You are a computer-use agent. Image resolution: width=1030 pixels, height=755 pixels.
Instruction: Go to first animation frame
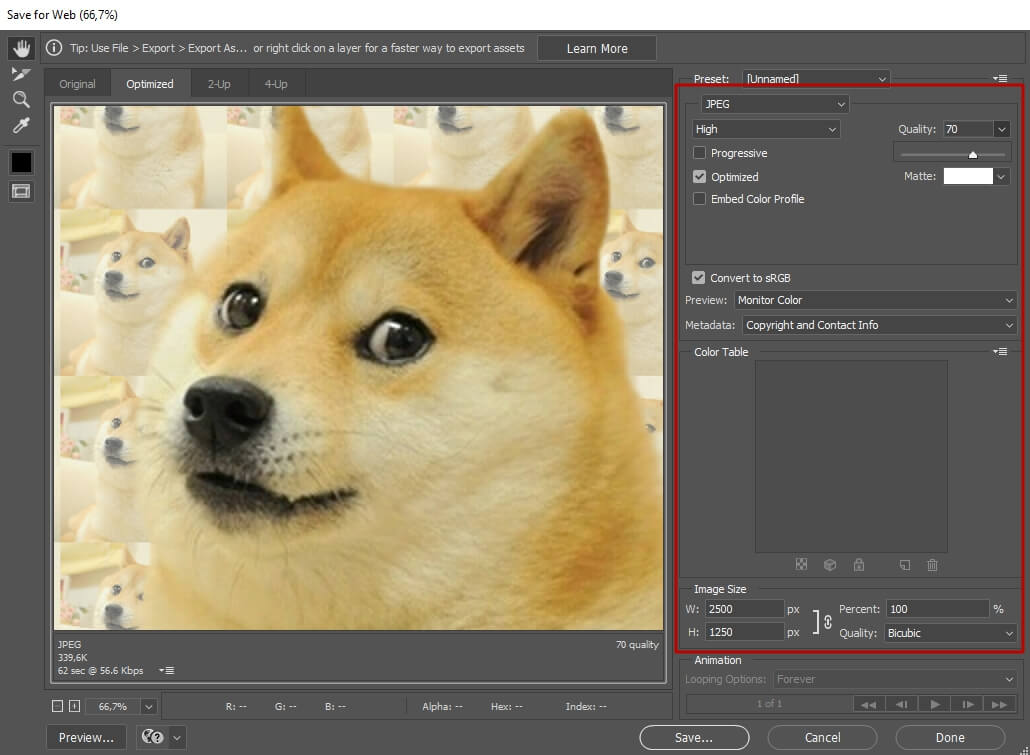pyautogui.click(x=868, y=704)
